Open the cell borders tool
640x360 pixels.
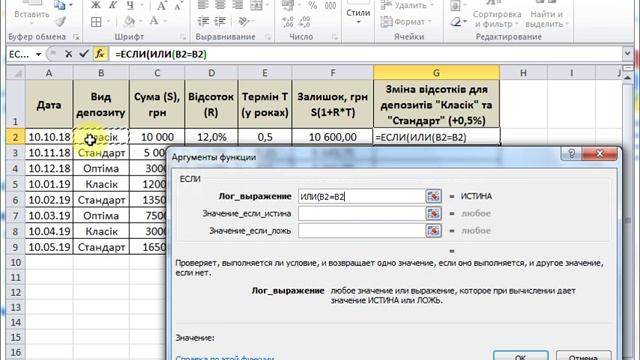[96, 22]
